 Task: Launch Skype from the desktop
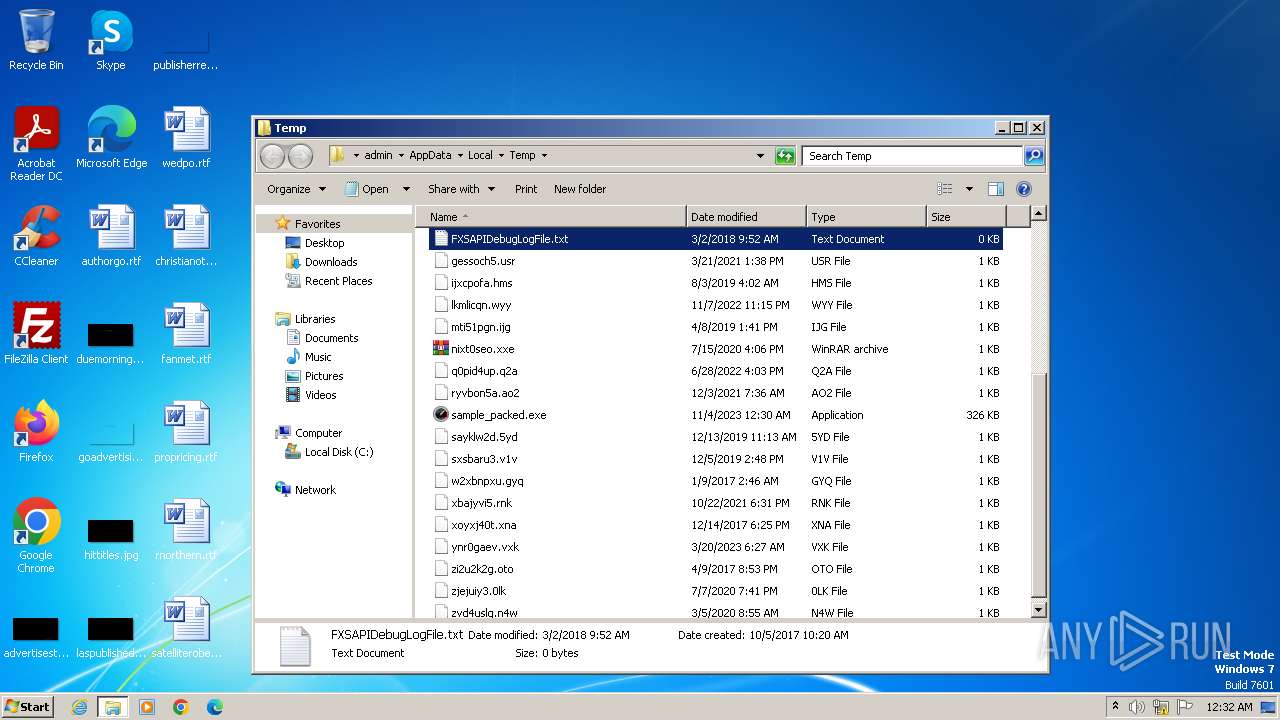point(111,40)
